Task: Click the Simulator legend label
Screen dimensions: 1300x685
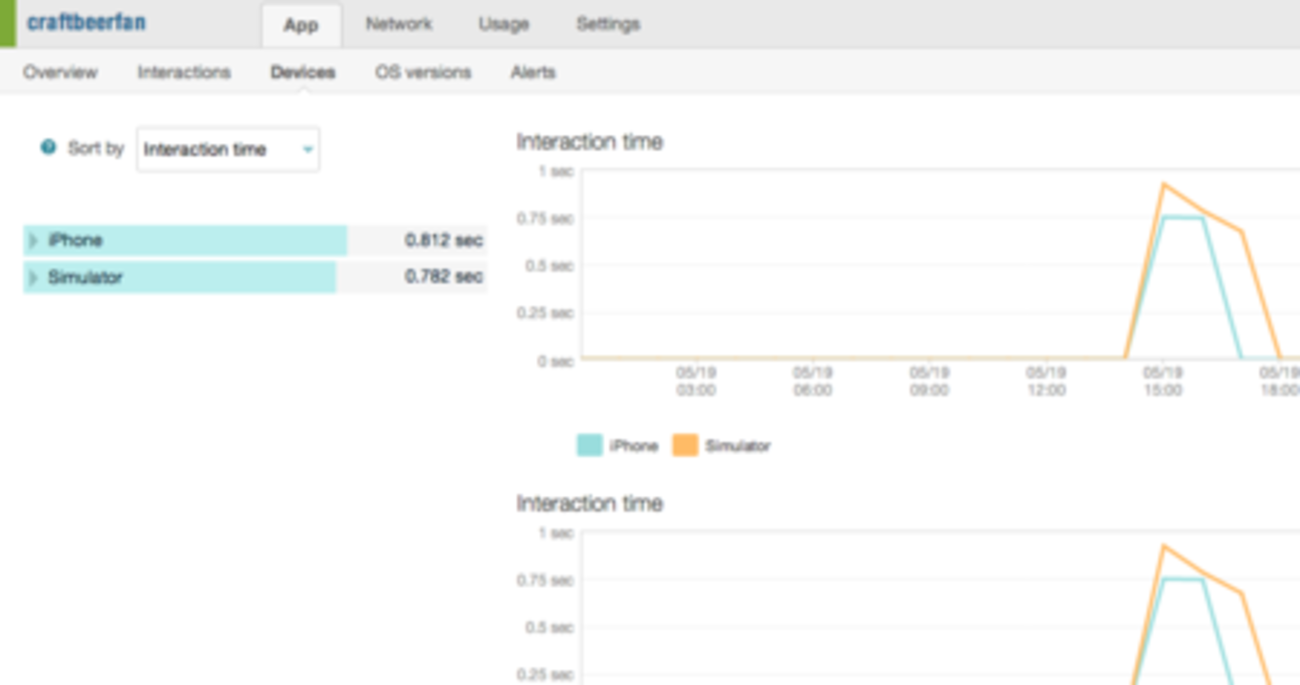Action: (x=738, y=446)
